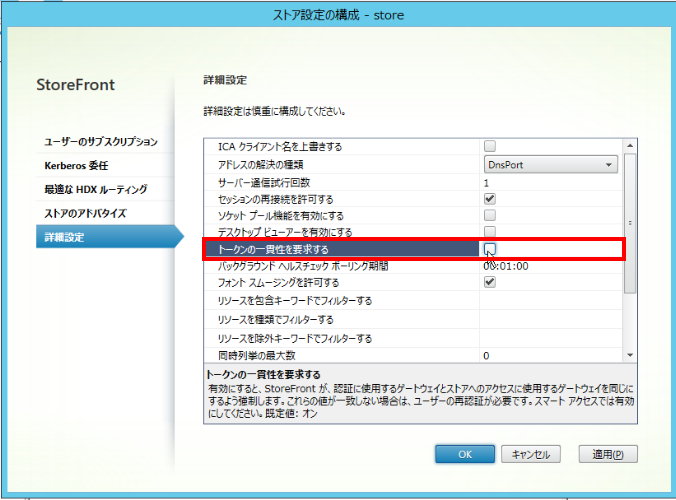Click the ストア設定の構成 - store title bar
Image resolution: width=676 pixels, height=500 pixels.
(x=338, y=15)
